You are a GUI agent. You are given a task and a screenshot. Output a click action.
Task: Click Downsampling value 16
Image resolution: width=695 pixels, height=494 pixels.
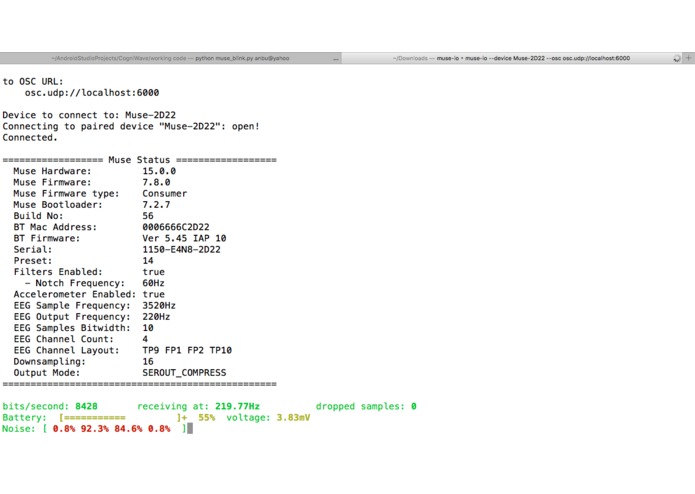coord(148,362)
